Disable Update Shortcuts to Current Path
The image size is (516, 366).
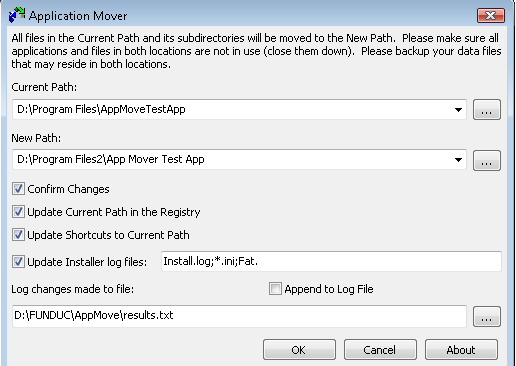tap(18, 235)
